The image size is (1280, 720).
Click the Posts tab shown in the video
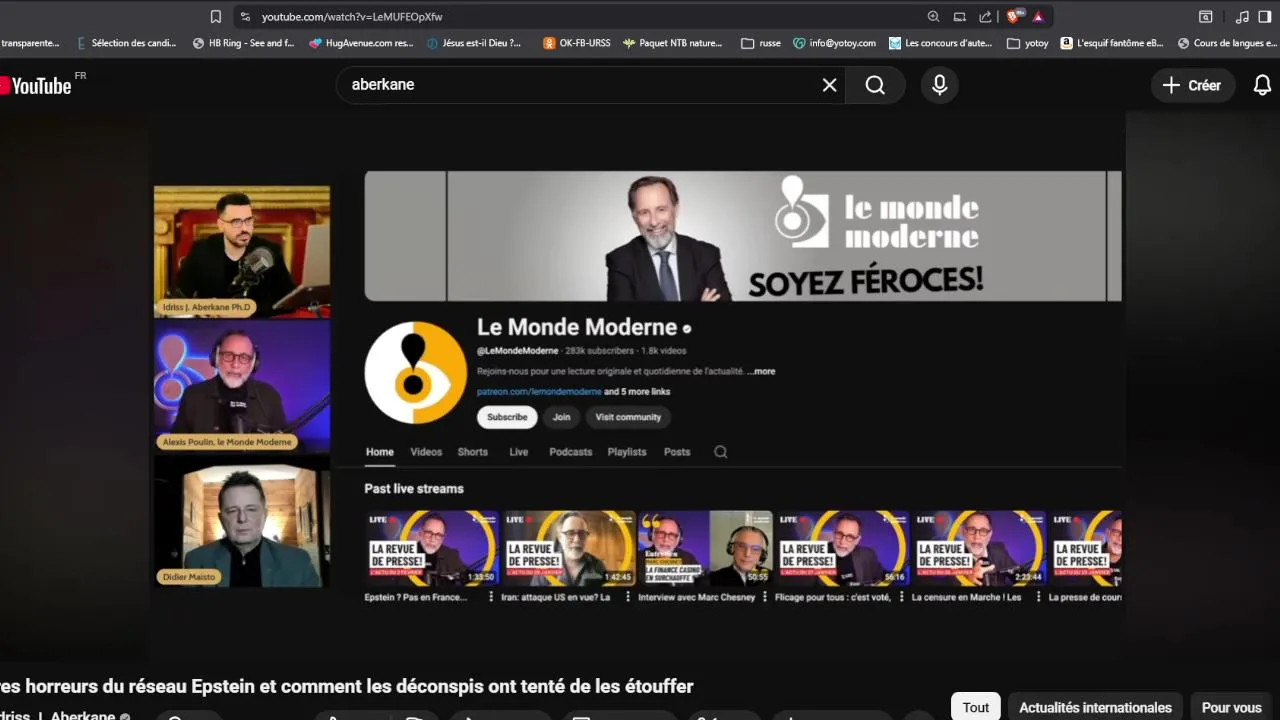pyautogui.click(x=677, y=452)
